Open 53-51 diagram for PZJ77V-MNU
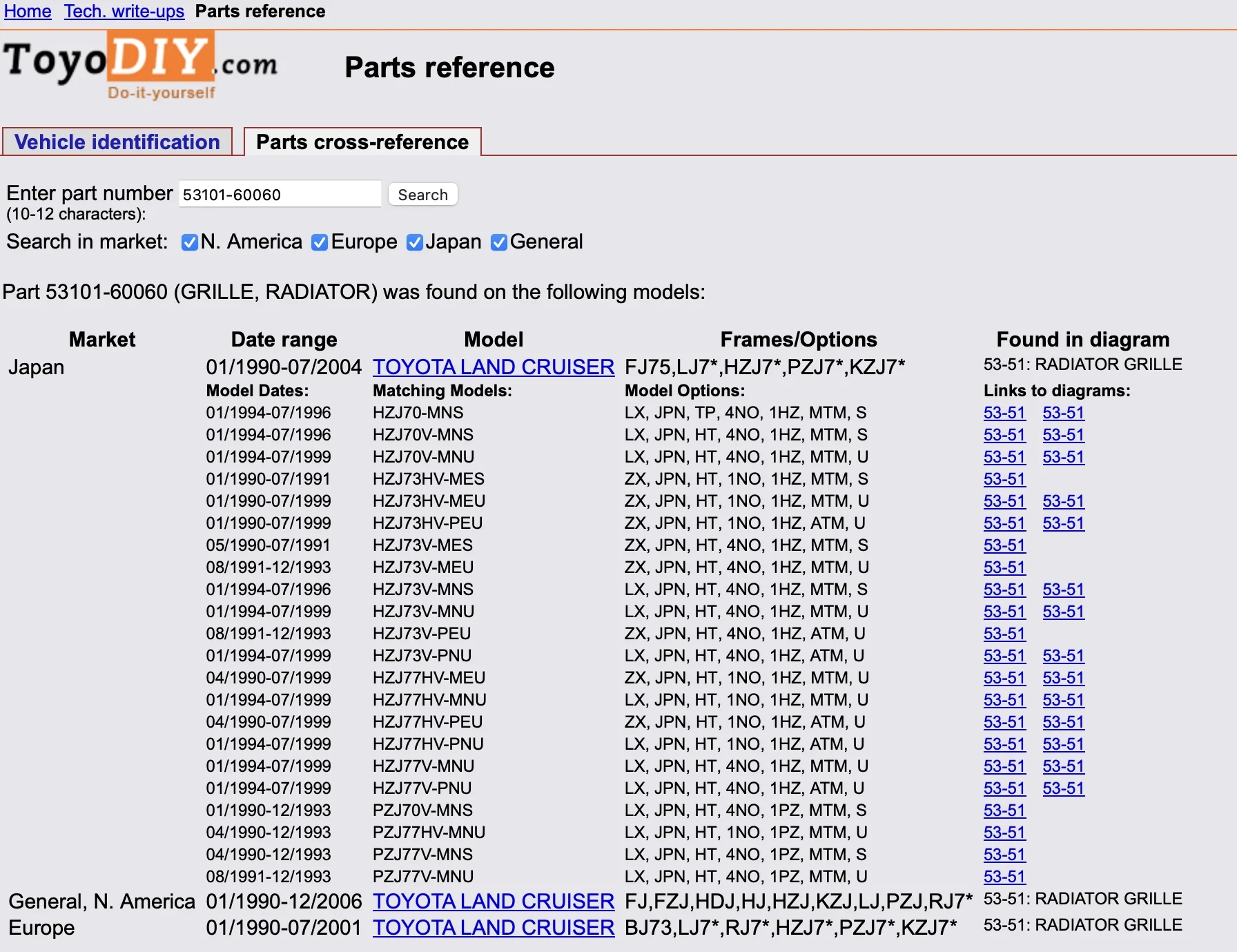This screenshot has height=952, width=1237. [x=1004, y=877]
